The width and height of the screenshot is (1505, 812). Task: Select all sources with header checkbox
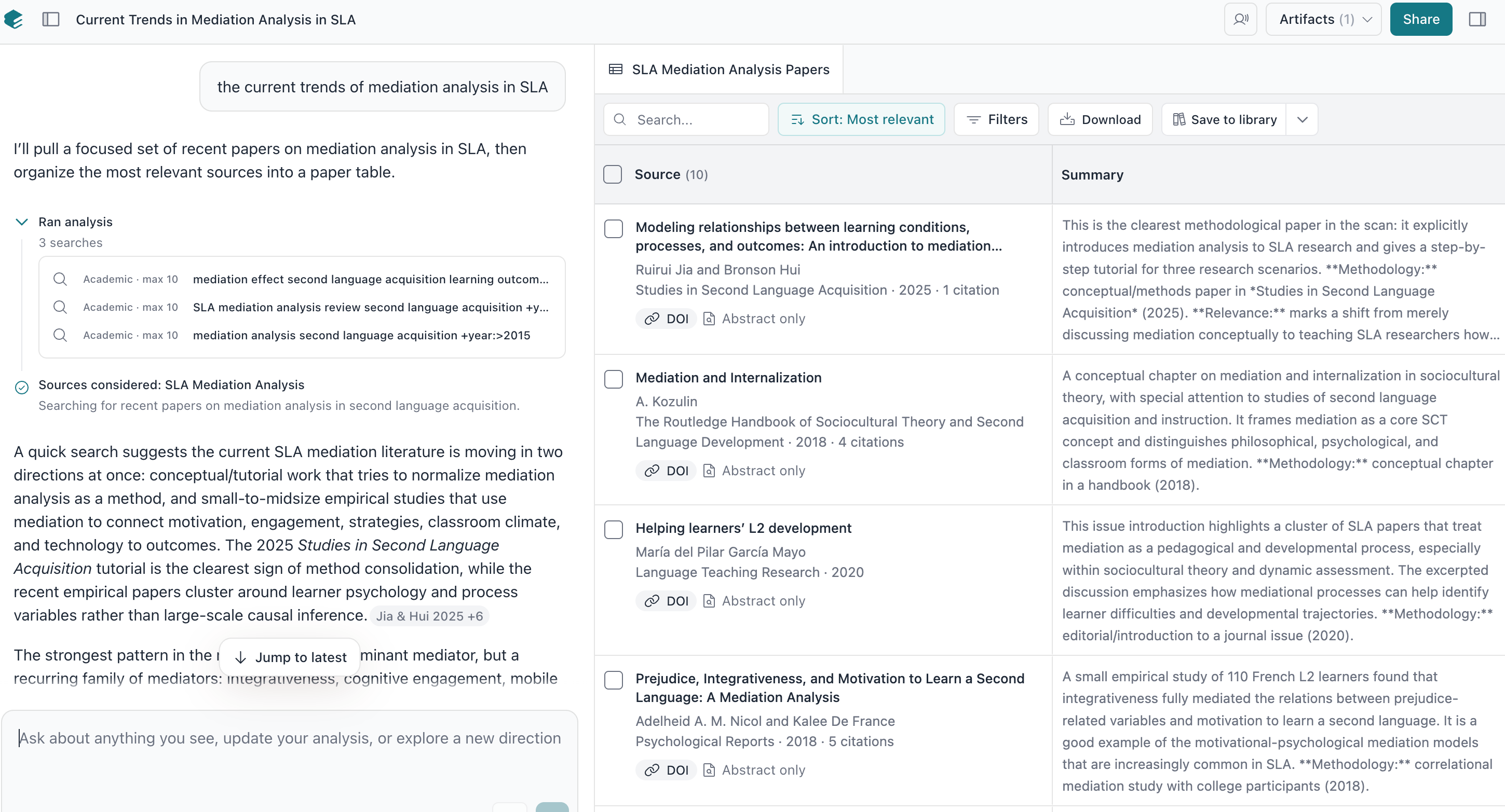pyautogui.click(x=612, y=174)
